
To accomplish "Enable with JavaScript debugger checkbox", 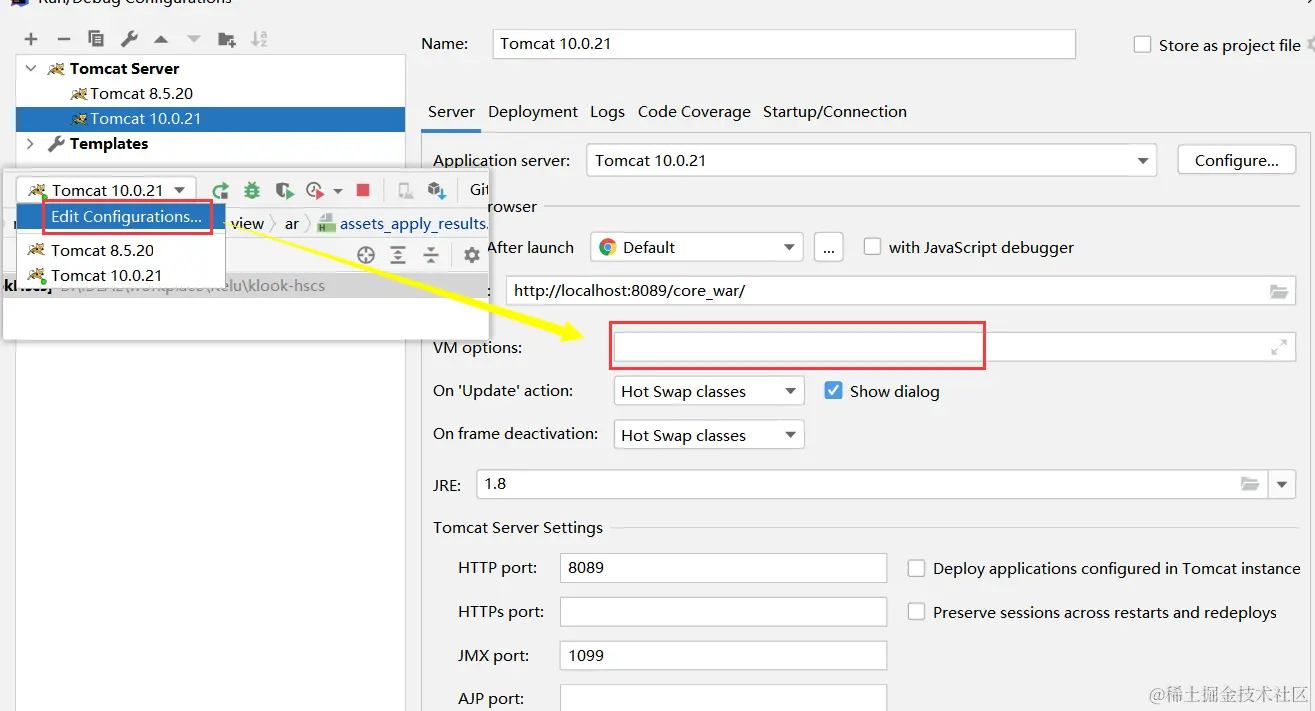I will coord(872,247).
